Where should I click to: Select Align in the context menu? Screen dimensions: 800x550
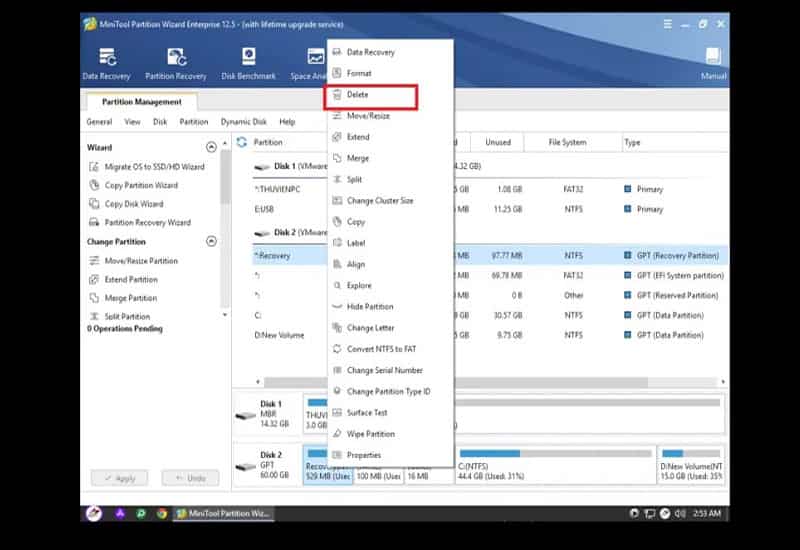(x=390, y=264)
